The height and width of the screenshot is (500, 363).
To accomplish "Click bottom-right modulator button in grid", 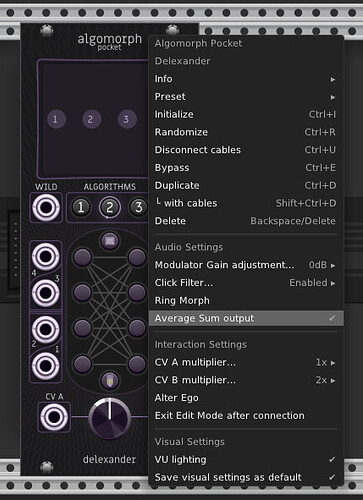I will tap(137, 363).
